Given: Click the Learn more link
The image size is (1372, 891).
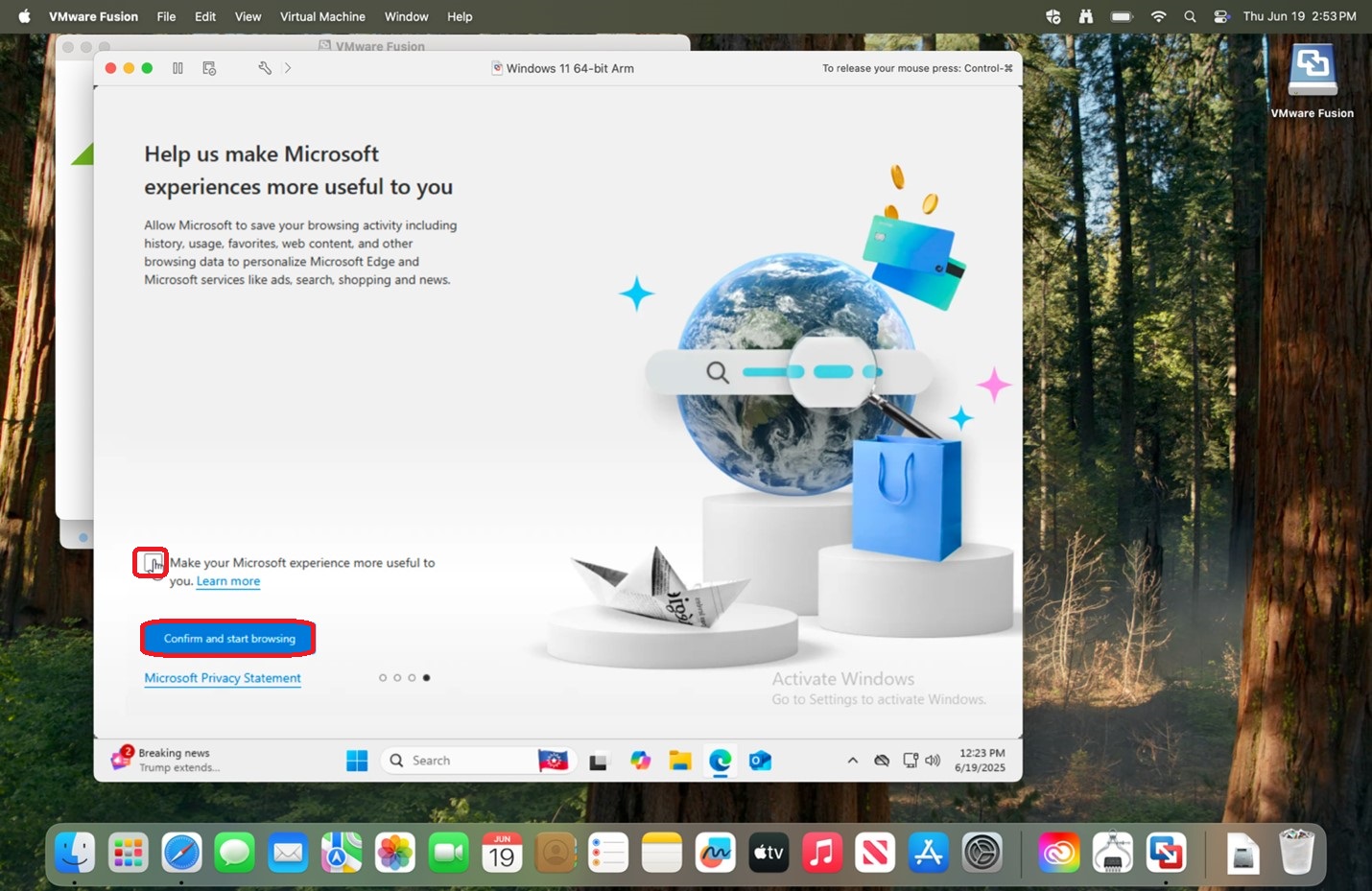Looking at the screenshot, I should [x=228, y=581].
